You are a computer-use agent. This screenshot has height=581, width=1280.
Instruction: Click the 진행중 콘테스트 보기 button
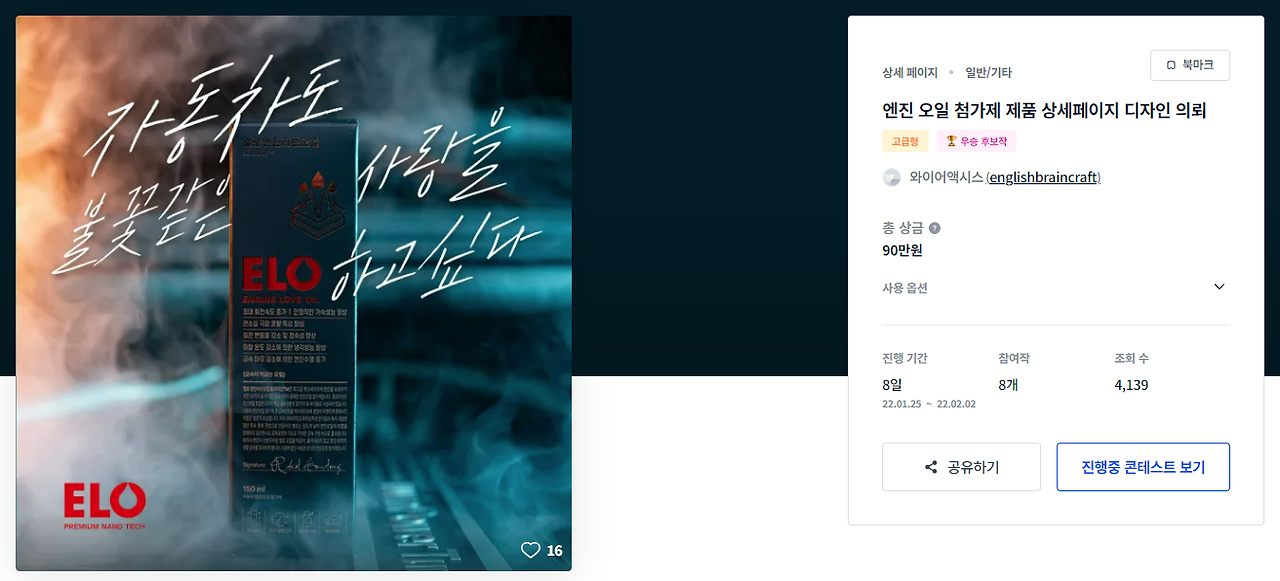tap(1143, 467)
